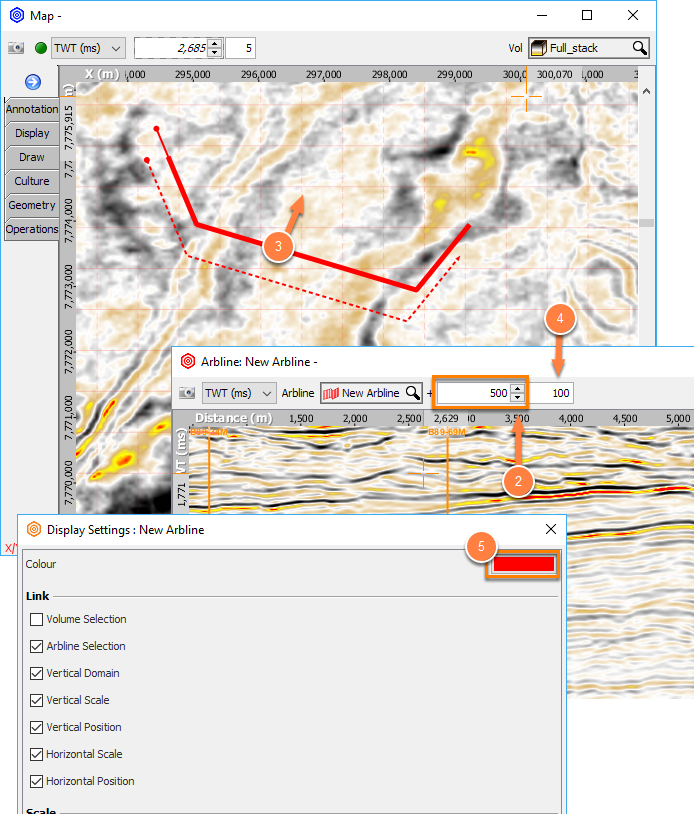Click the New Arbline magnifier search icon
This screenshot has width=694, height=814.
tap(413, 393)
